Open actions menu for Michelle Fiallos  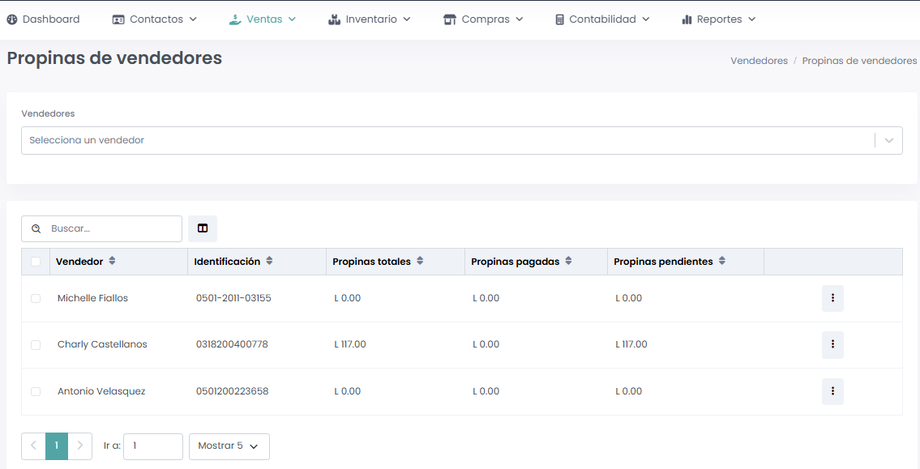click(x=832, y=298)
